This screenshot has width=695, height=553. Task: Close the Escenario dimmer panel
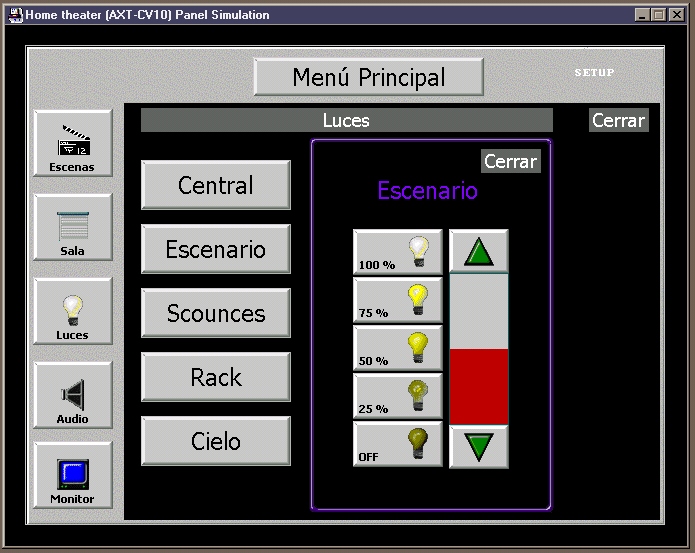510,161
